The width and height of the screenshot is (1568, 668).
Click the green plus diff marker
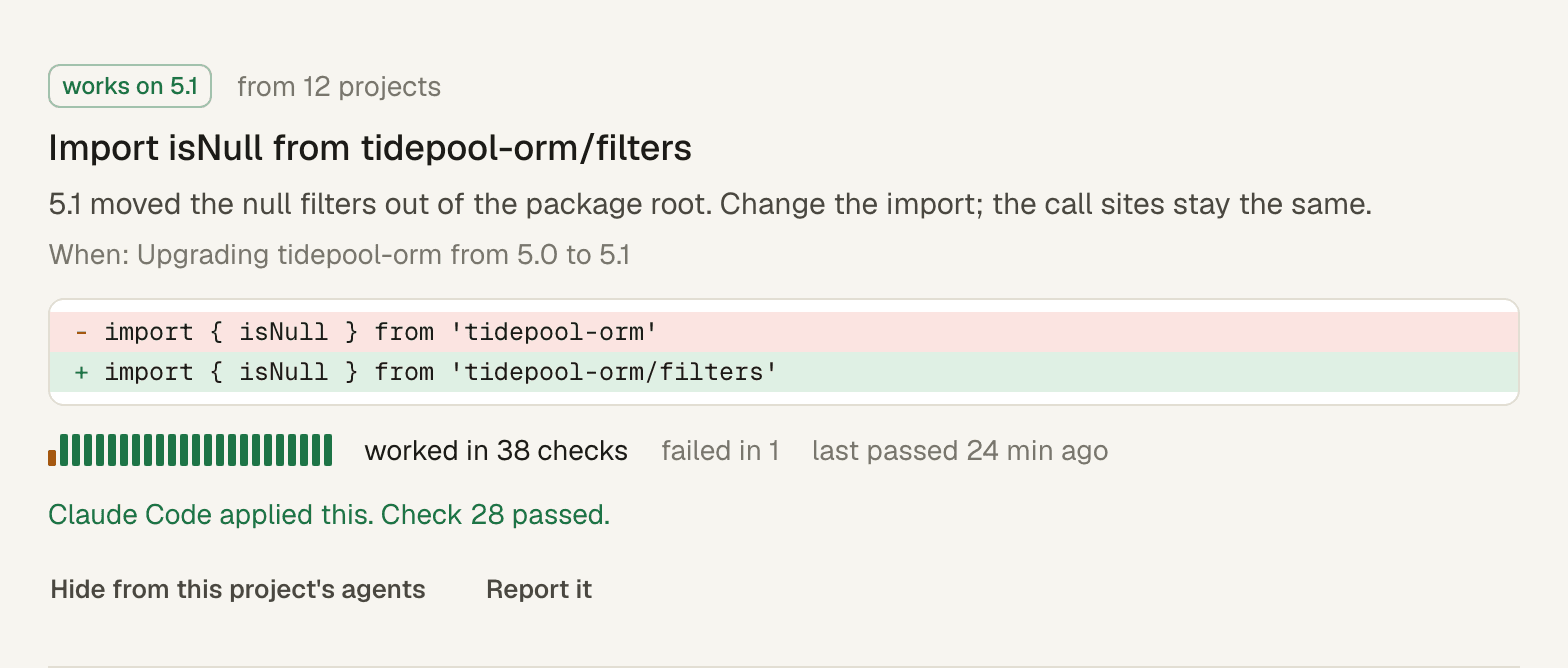click(81, 372)
